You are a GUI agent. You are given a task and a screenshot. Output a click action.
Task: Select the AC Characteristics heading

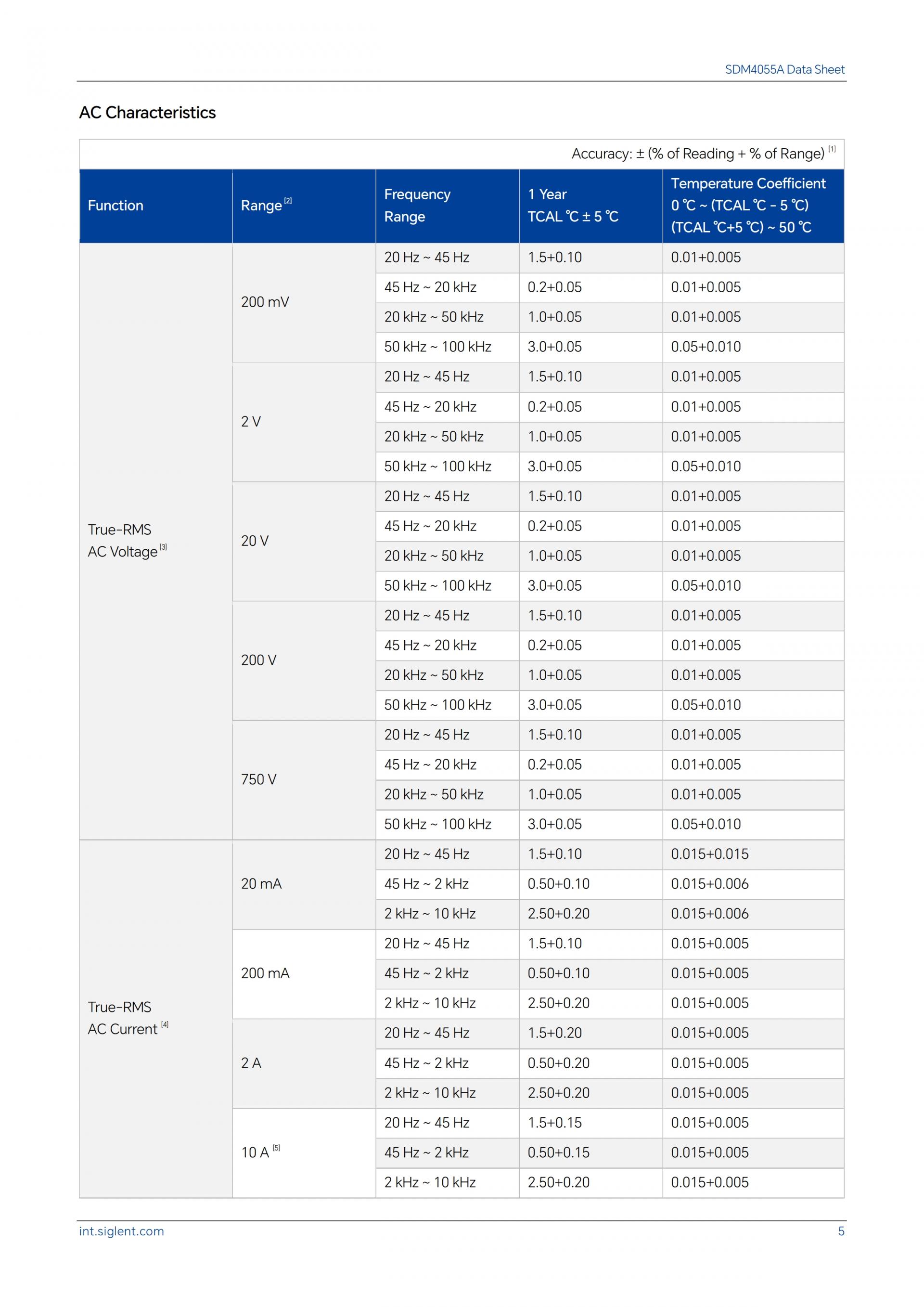tap(147, 113)
